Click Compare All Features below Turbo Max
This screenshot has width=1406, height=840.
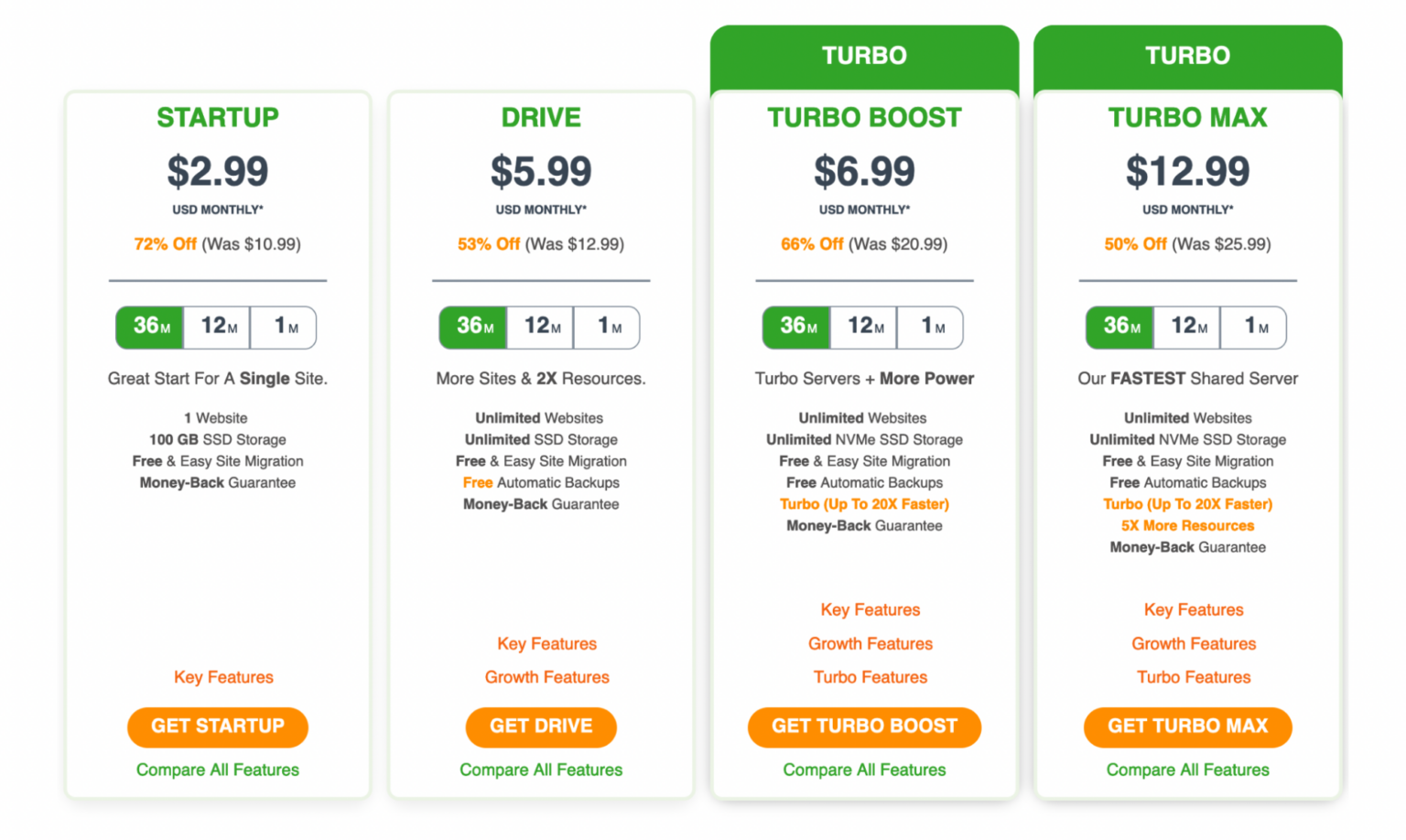click(x=1187, y=770)
